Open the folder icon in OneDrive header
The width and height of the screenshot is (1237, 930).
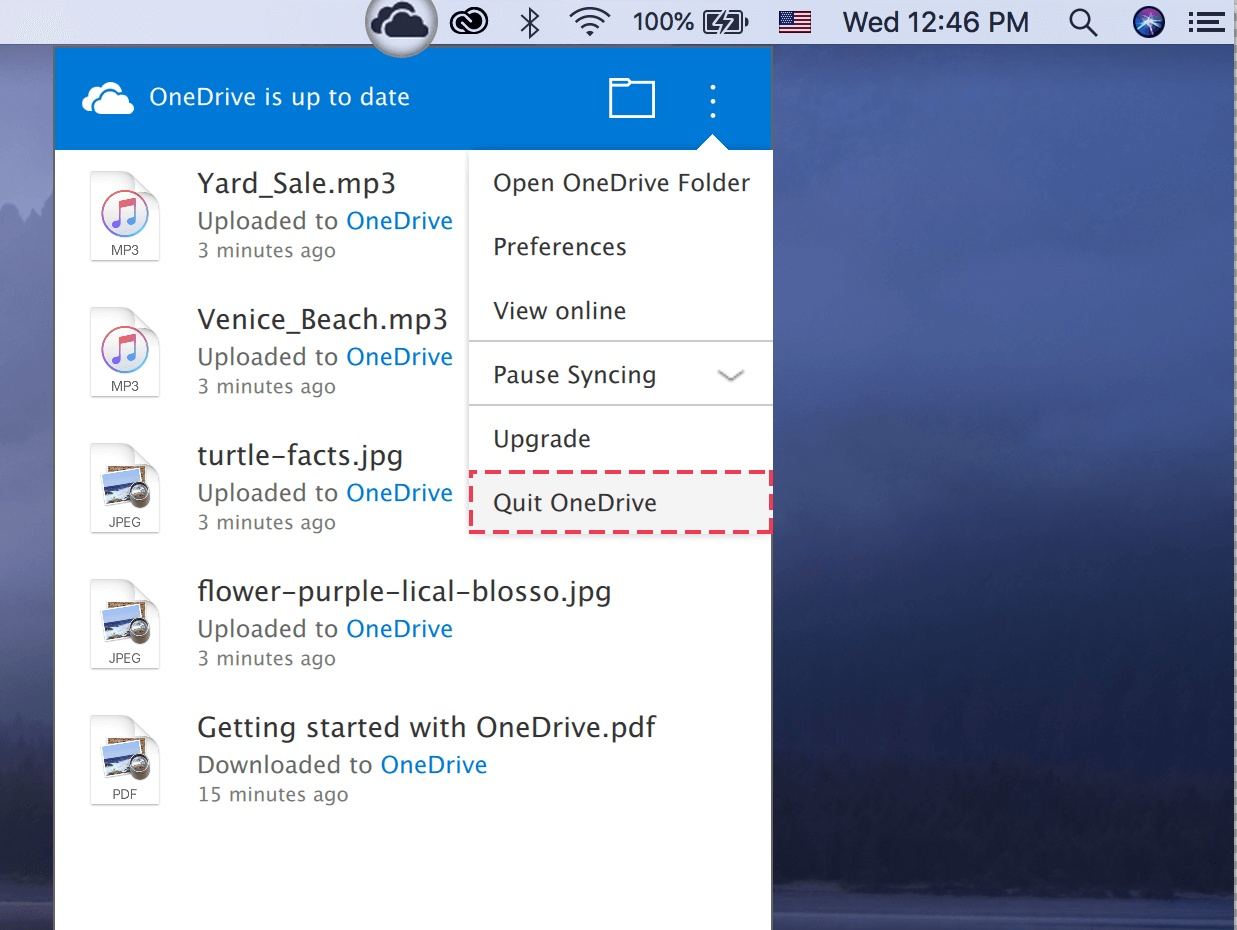tap(632, 99)
